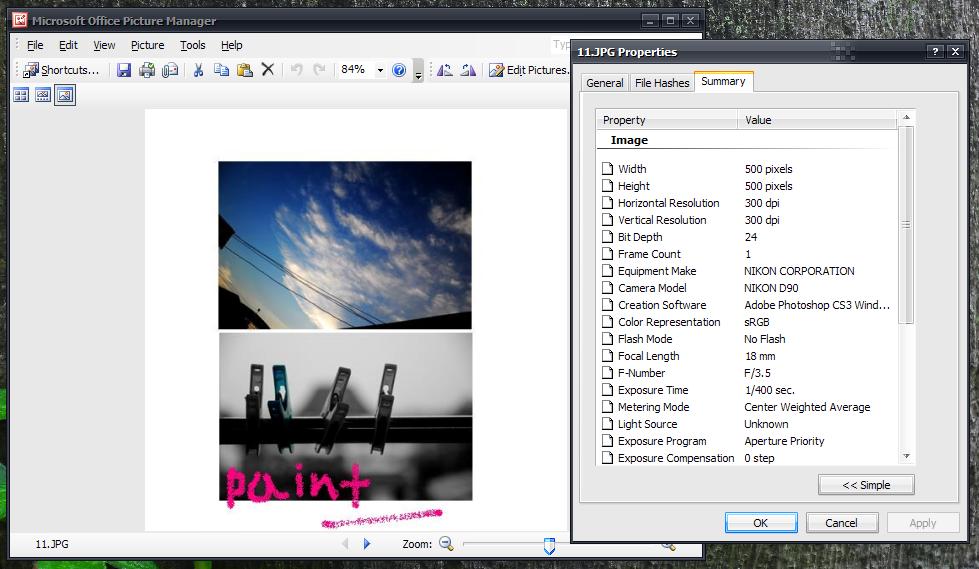This screenshot has width=979, height=569.
Task: Select the Creation Software row
Action: point(747,305)
